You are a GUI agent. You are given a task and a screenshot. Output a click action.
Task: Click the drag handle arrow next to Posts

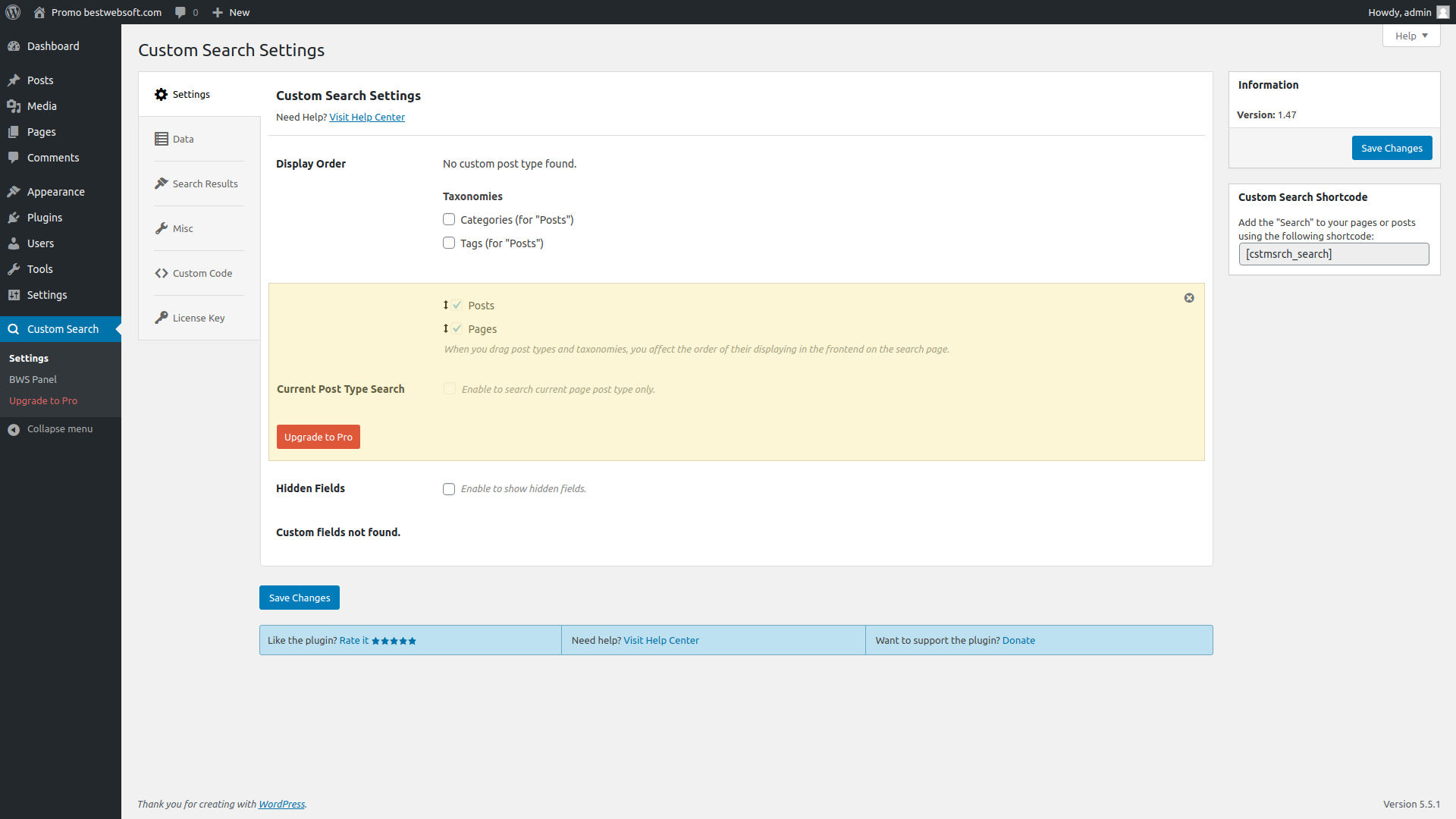tap(446, 305)
